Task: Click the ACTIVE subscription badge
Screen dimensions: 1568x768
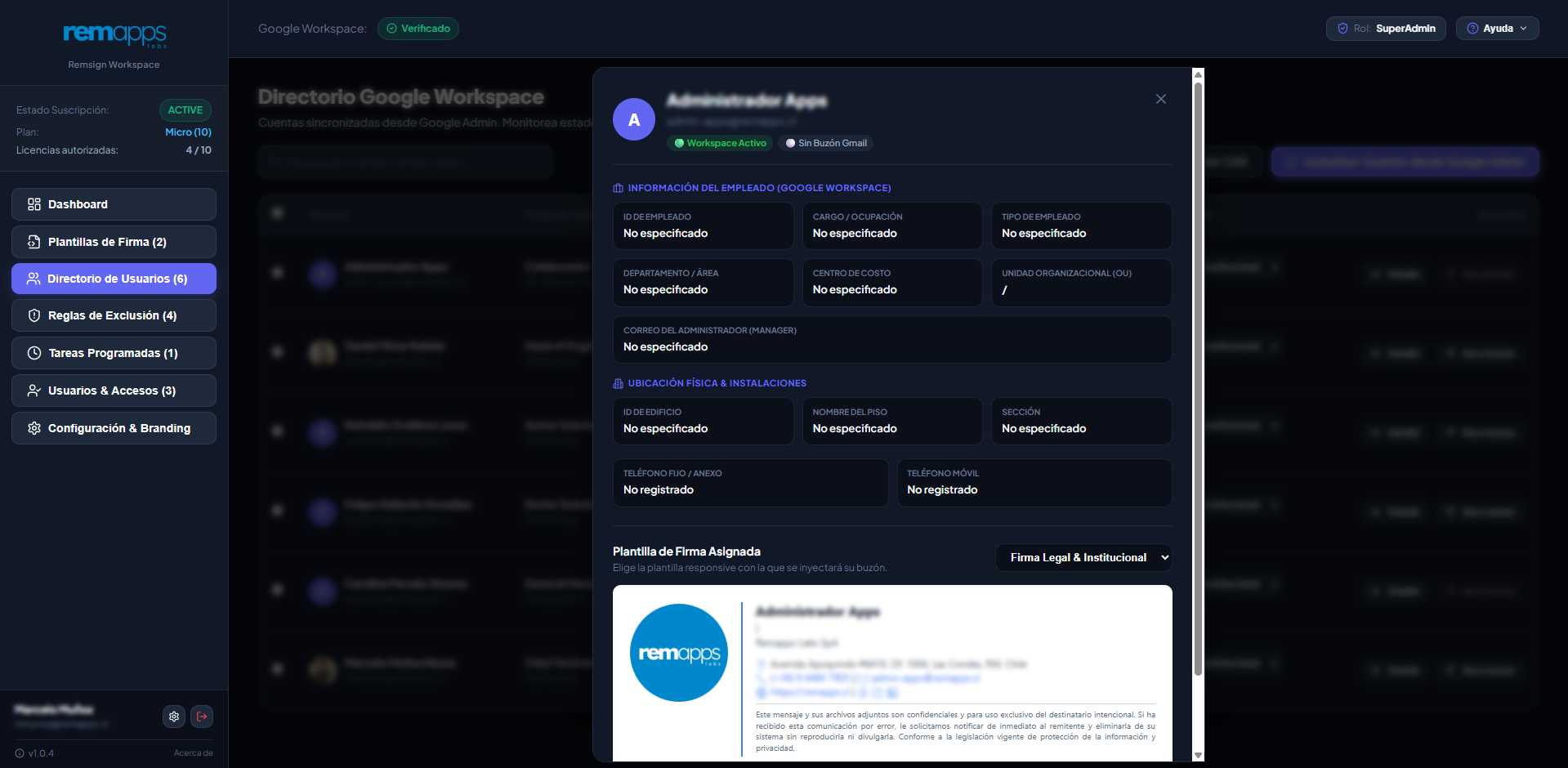Action: 185,110
